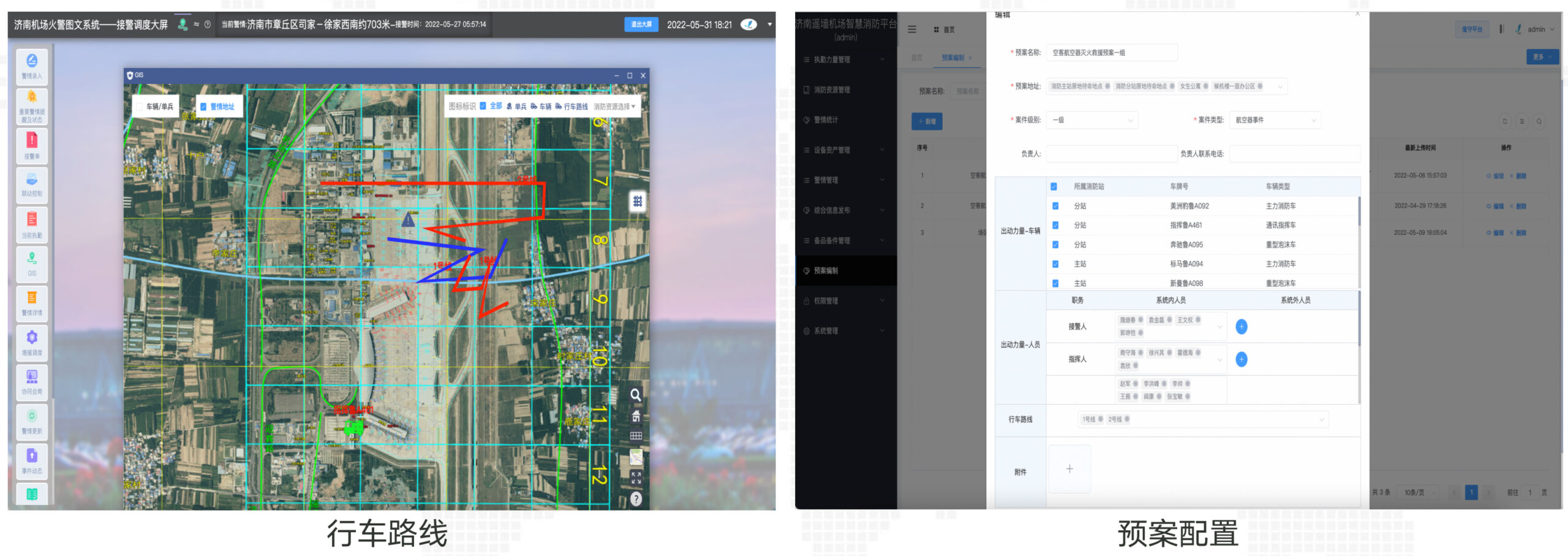Open the 接警单 sidebar icon

point(32,146)
